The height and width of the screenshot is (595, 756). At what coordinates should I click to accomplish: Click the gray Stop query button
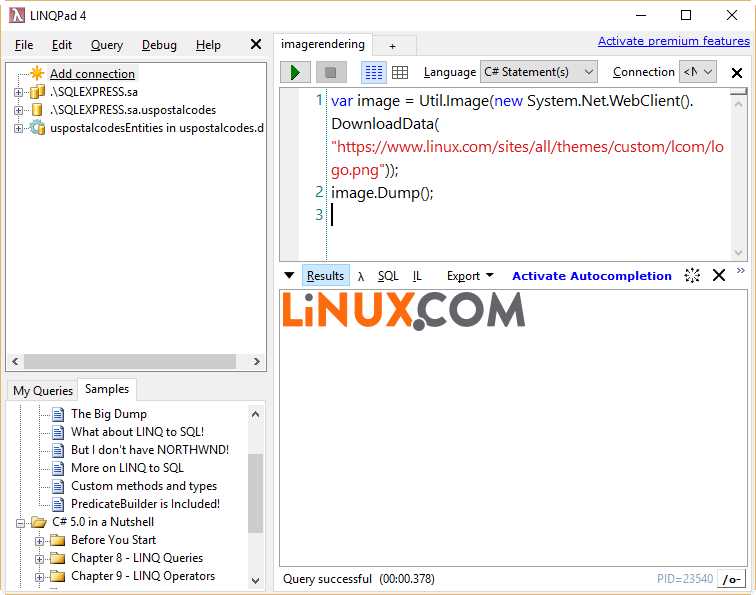[x=331, y=72]
